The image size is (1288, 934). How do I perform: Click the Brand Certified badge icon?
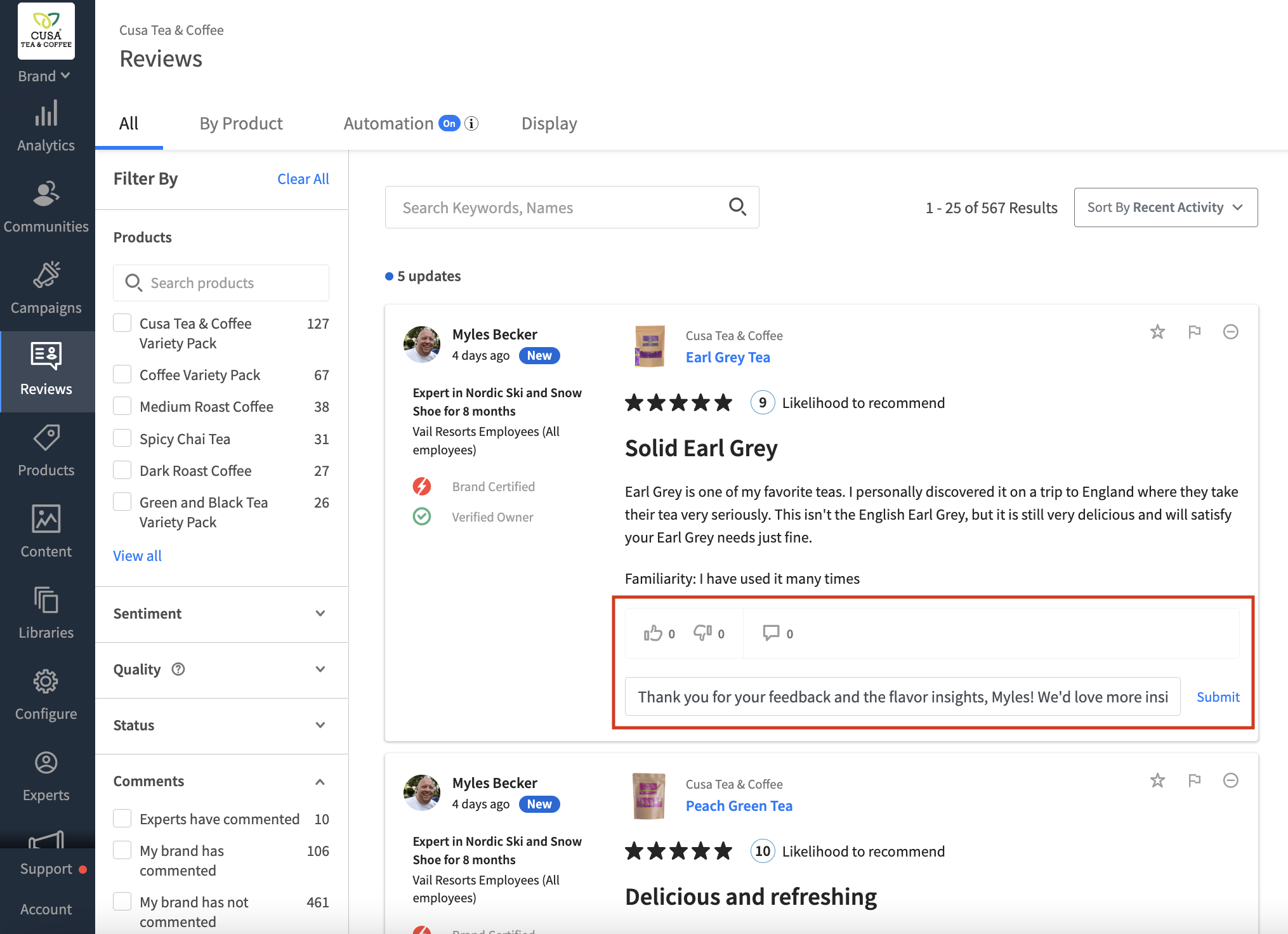(422, 487)
